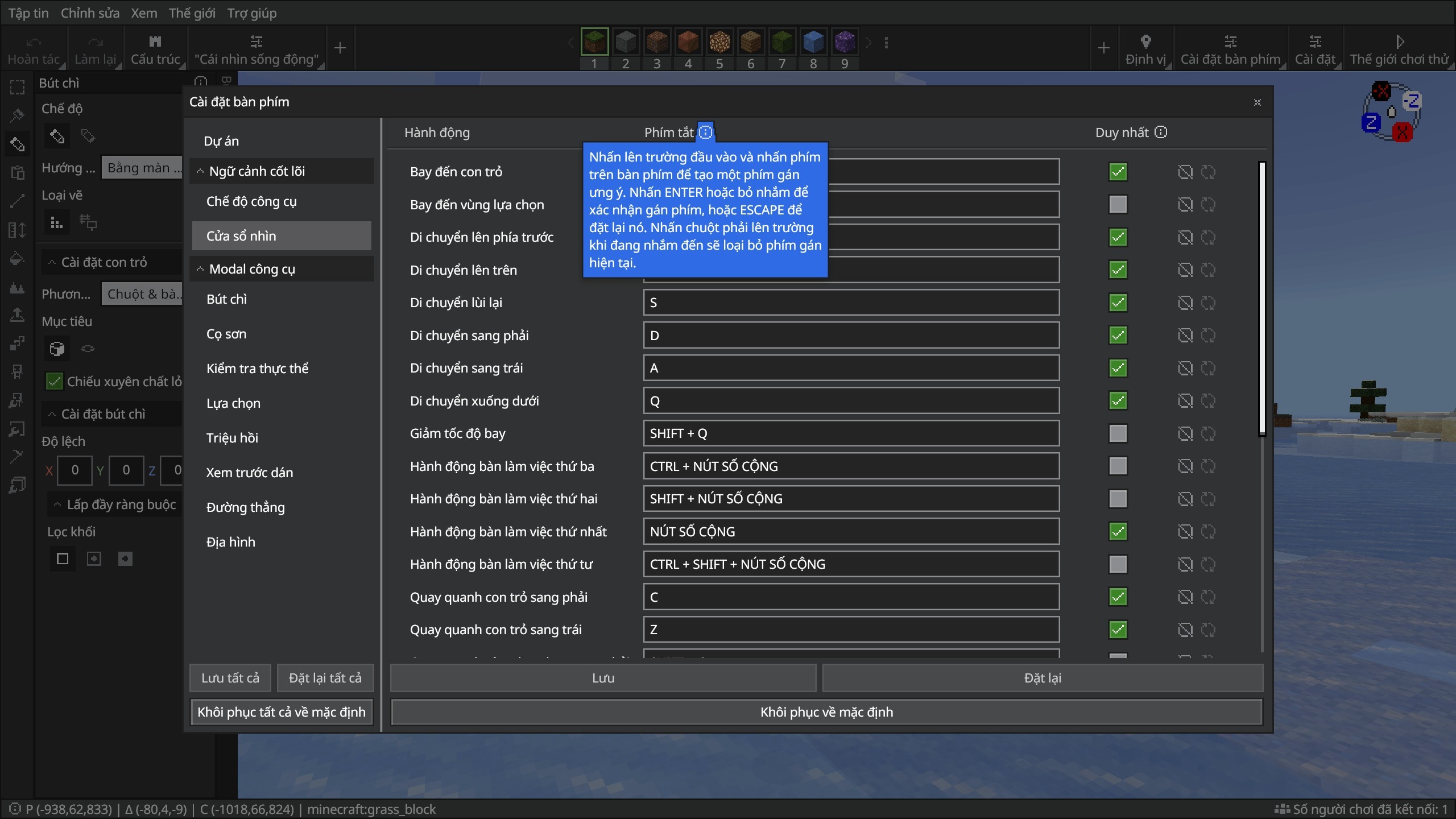The image size is (1456, 819).
Task: Toggle Duy nhất checkbox for Hành động bàn làm việc thứ nhất
Action: tap(1118, 532)
